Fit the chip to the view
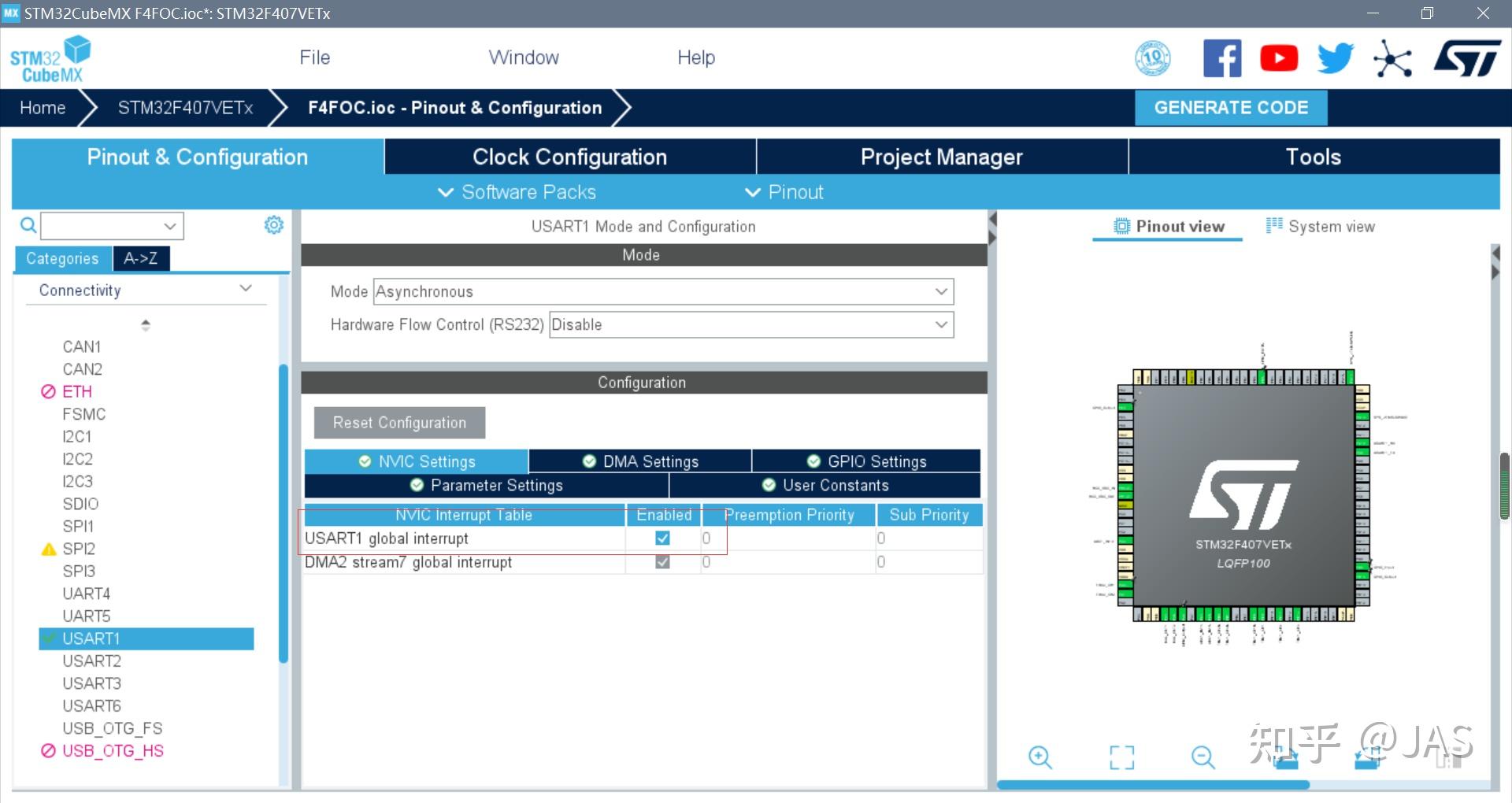Image resolution: width=1512 pixels, height=803 pixels. 1121,757
